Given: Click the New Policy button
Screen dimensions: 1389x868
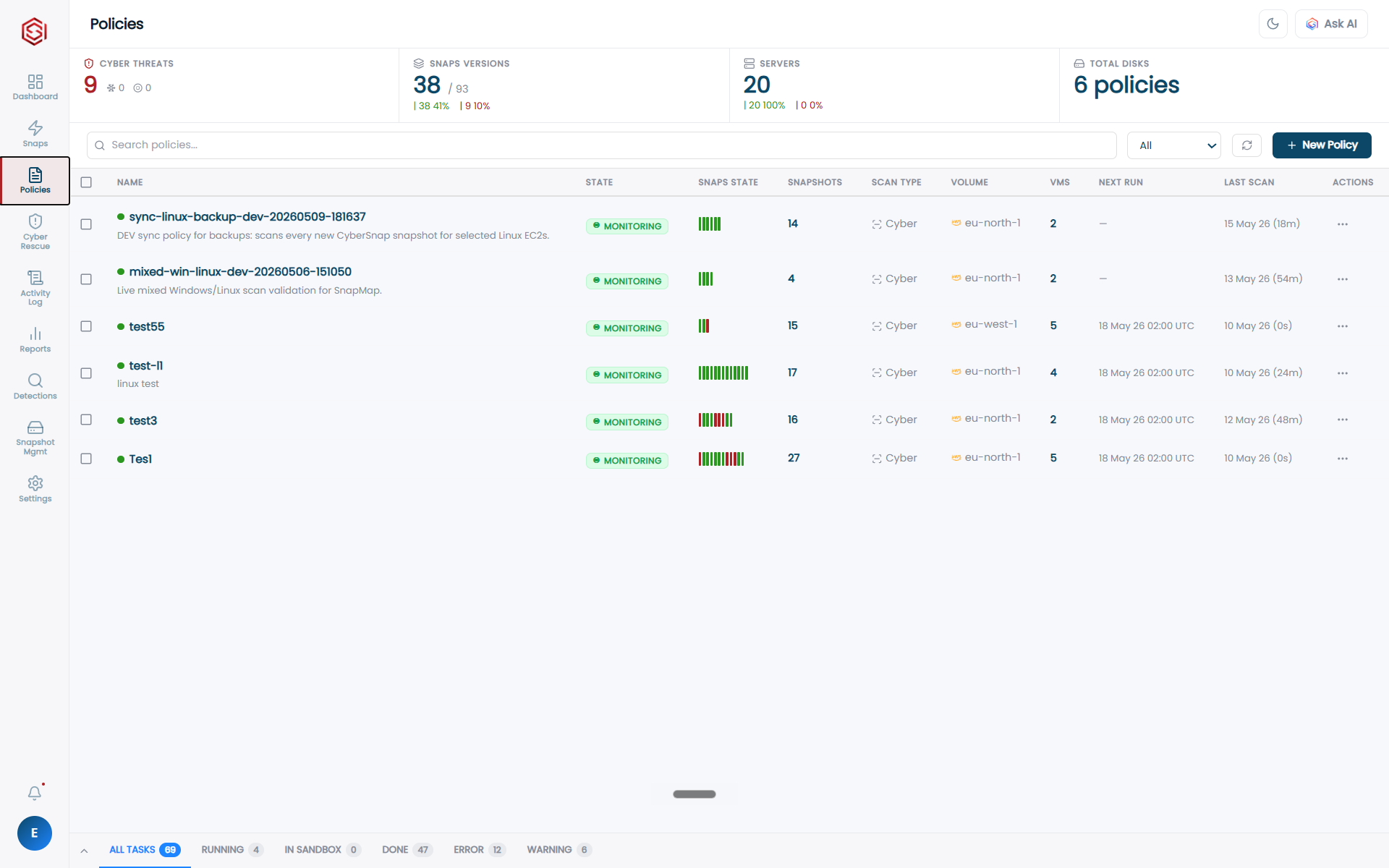Looking at the screenshot, I should click(x=1322, y=145).
